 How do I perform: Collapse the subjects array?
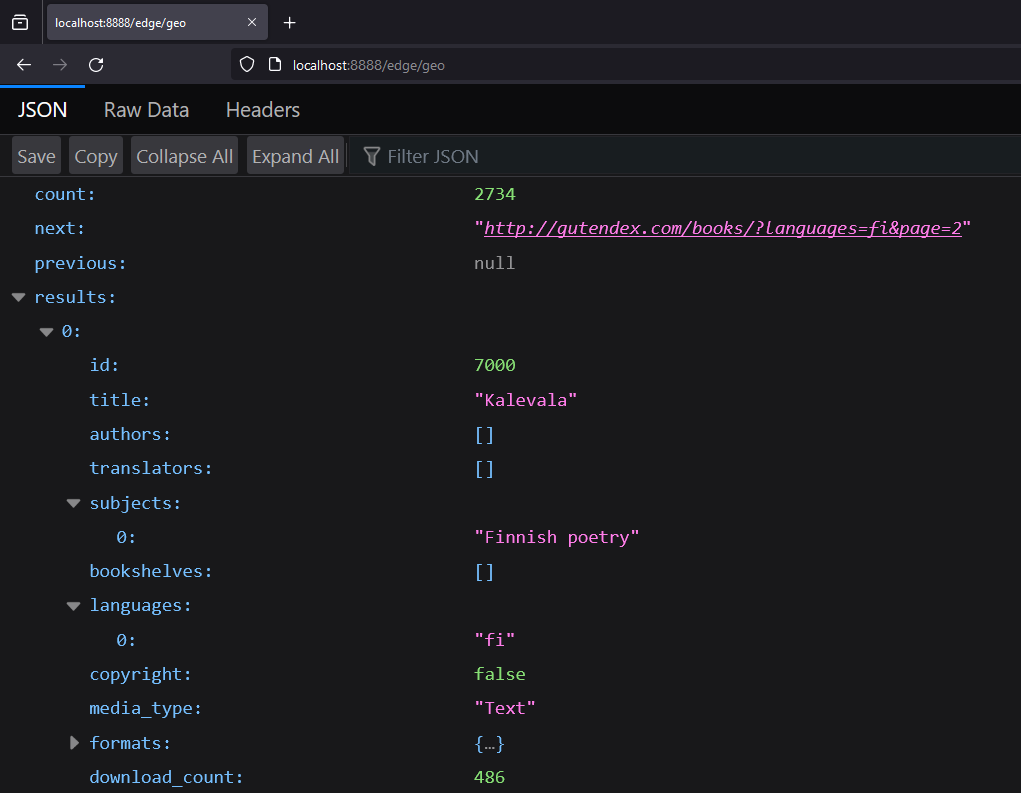click(x=73, y=503)
